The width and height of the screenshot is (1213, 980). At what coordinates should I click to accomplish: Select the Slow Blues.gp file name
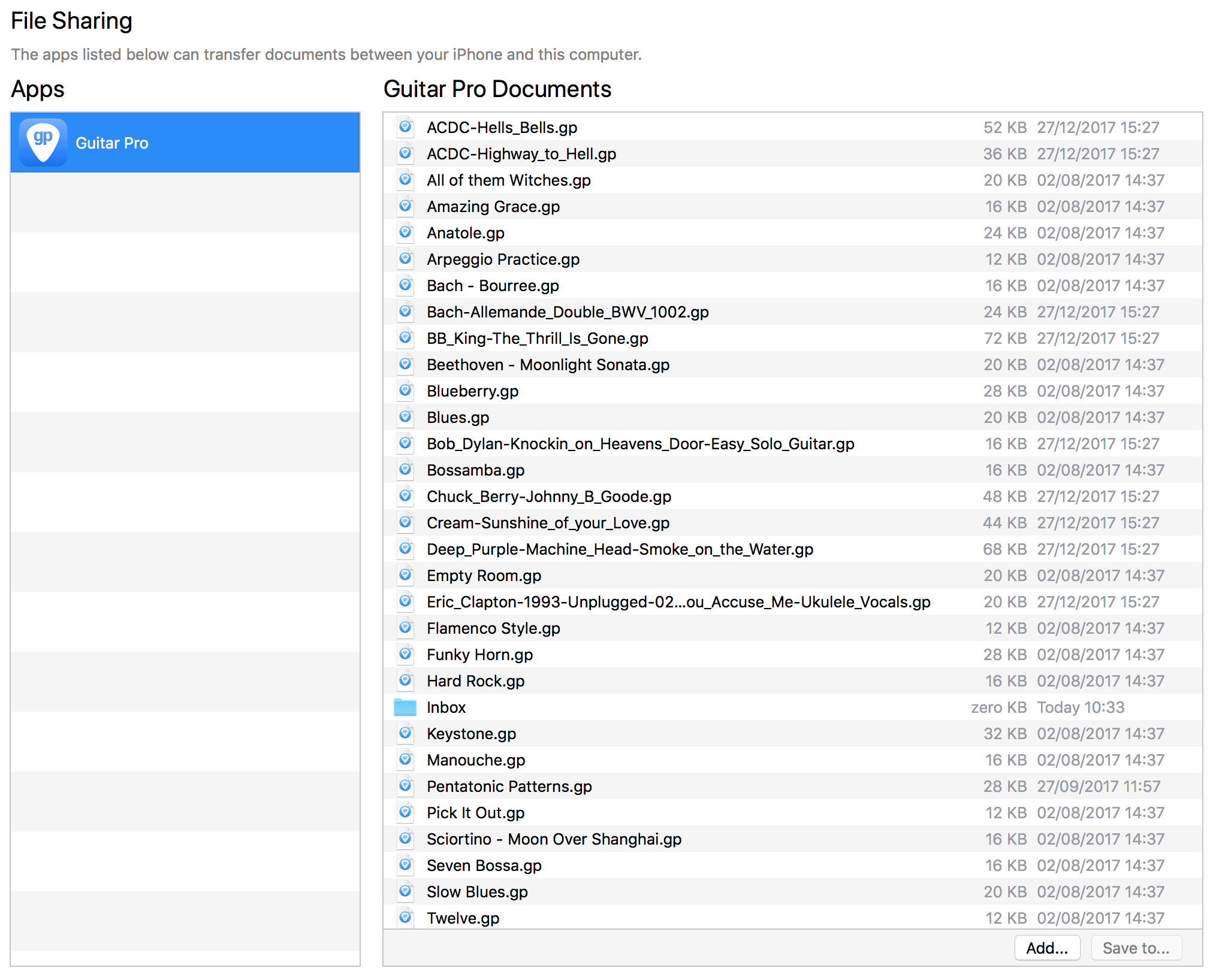click(x=478, y=892)
